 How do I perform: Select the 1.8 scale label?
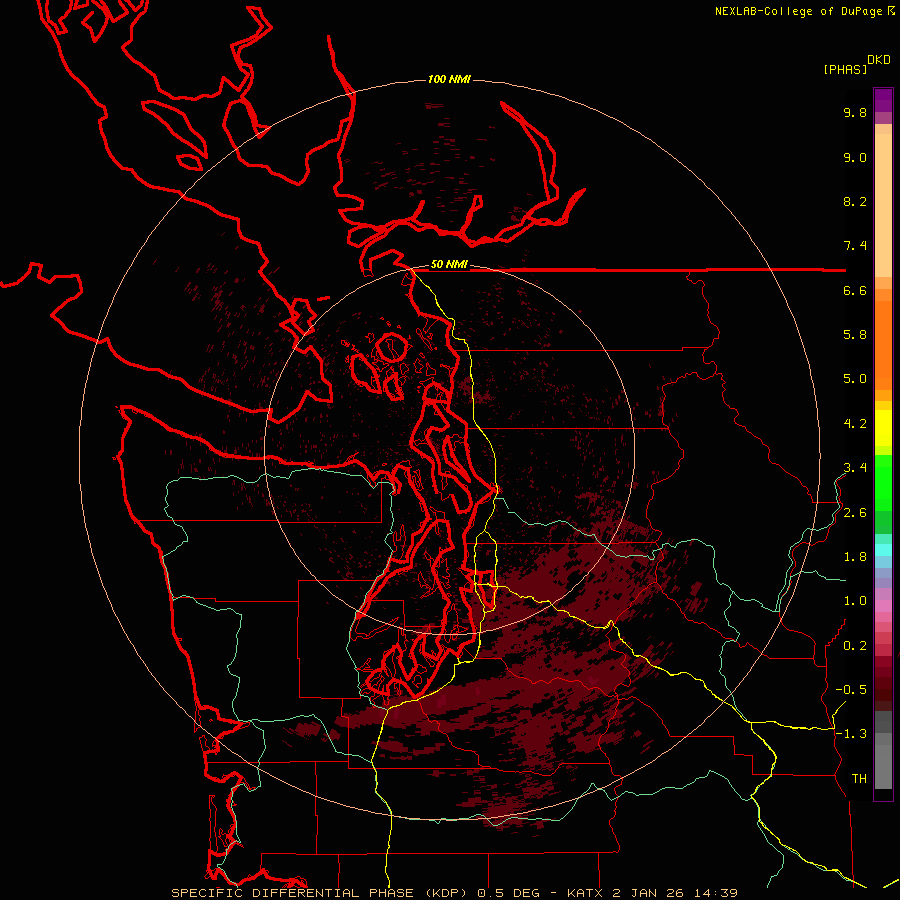coord(855,557)
